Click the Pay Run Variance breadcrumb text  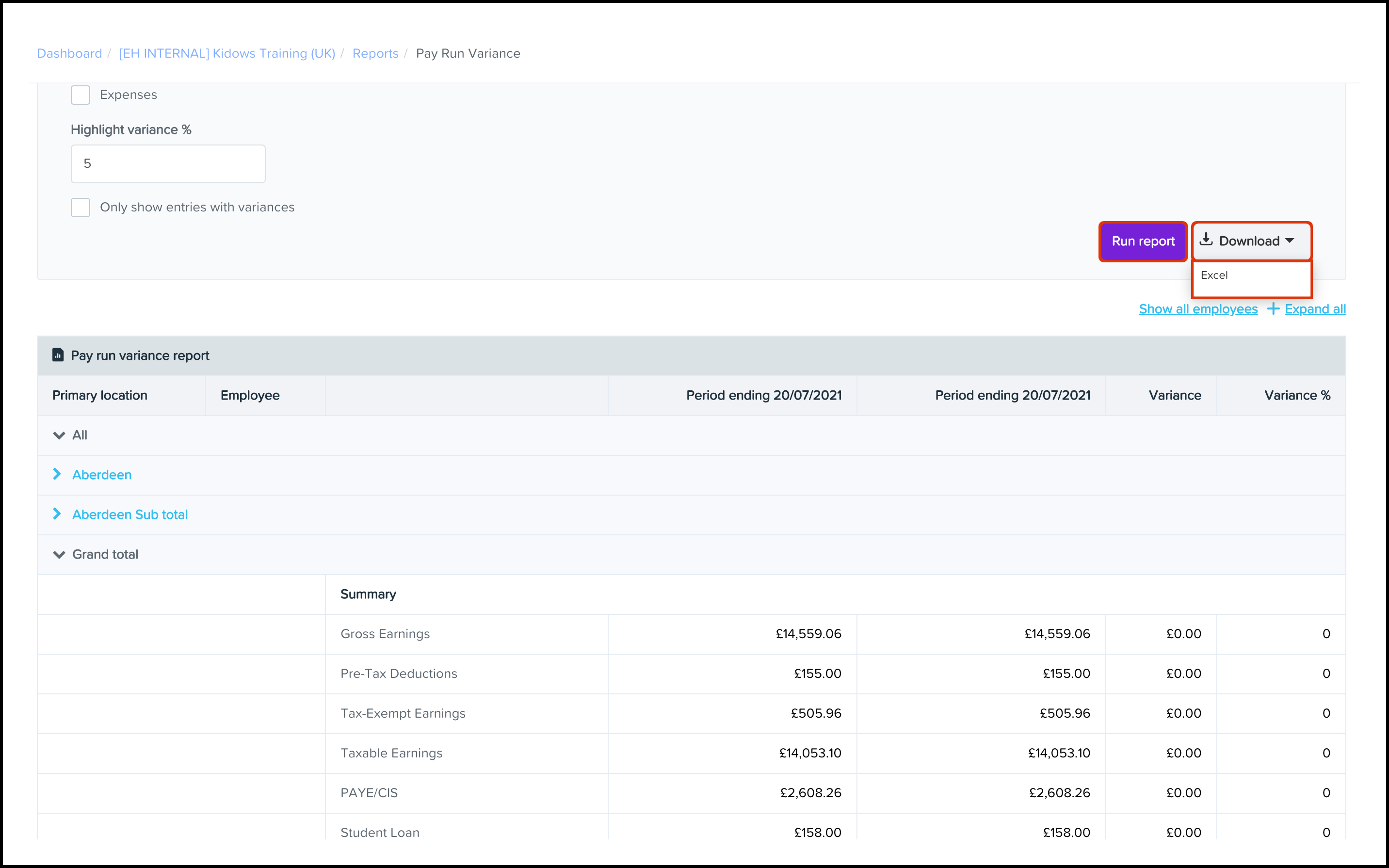tap(468, 53)
